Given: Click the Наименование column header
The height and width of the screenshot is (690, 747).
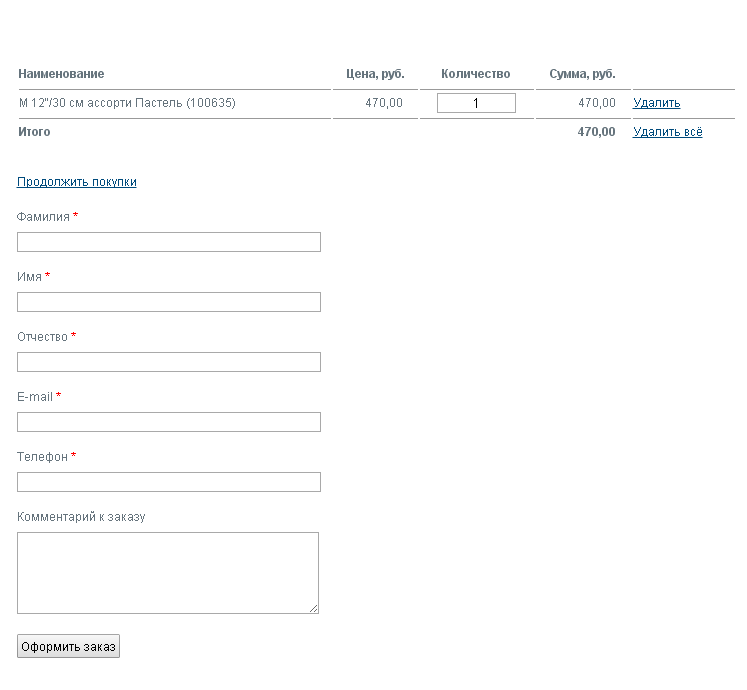Looking at the screenshot, I should [x=61, y=74].
